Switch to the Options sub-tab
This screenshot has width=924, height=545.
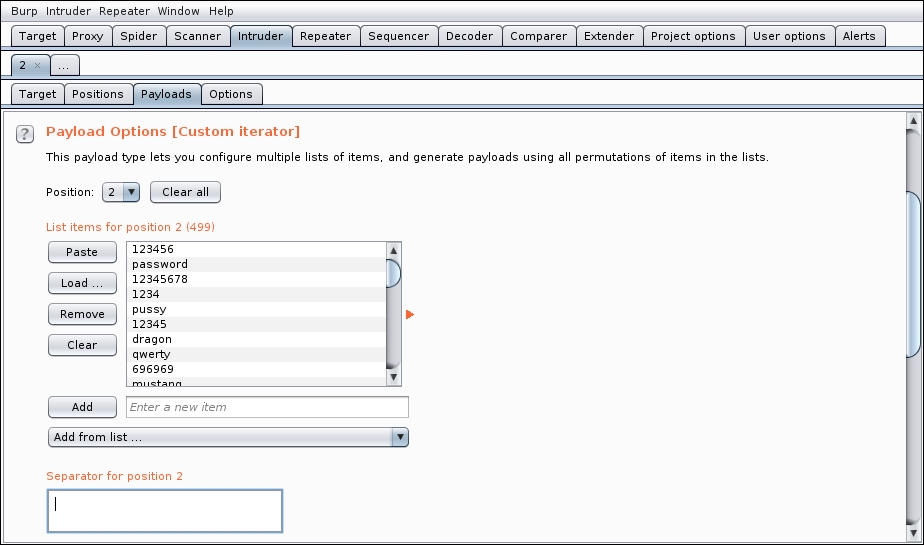tap(231, 94)
